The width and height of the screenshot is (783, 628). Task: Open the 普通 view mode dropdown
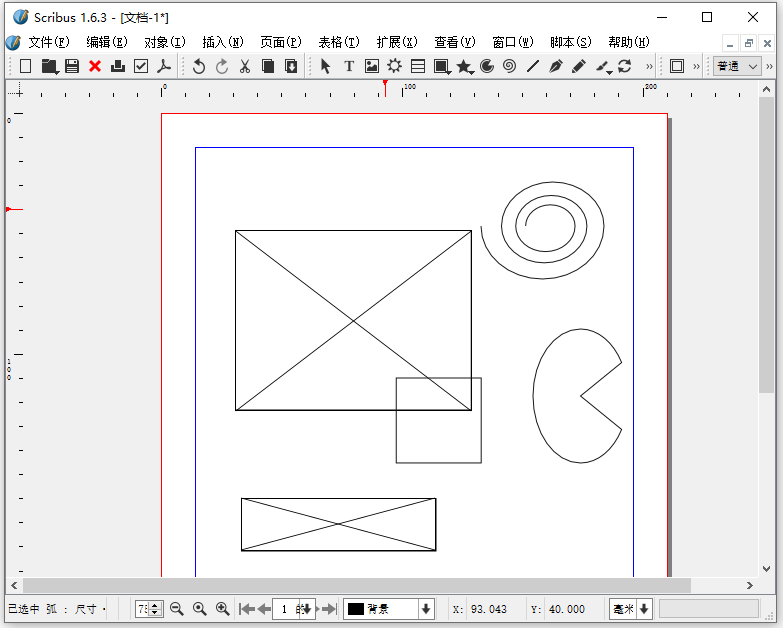[738, 66]
